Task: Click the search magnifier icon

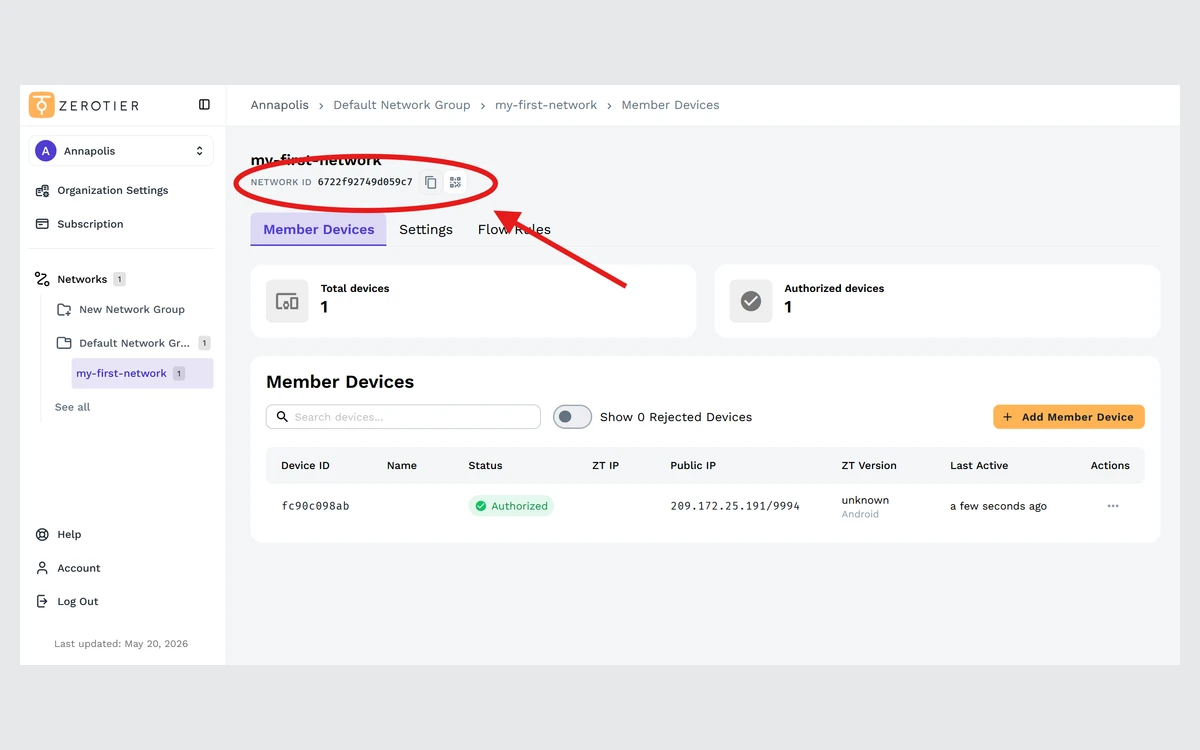Action: click(x=282, y=417)
